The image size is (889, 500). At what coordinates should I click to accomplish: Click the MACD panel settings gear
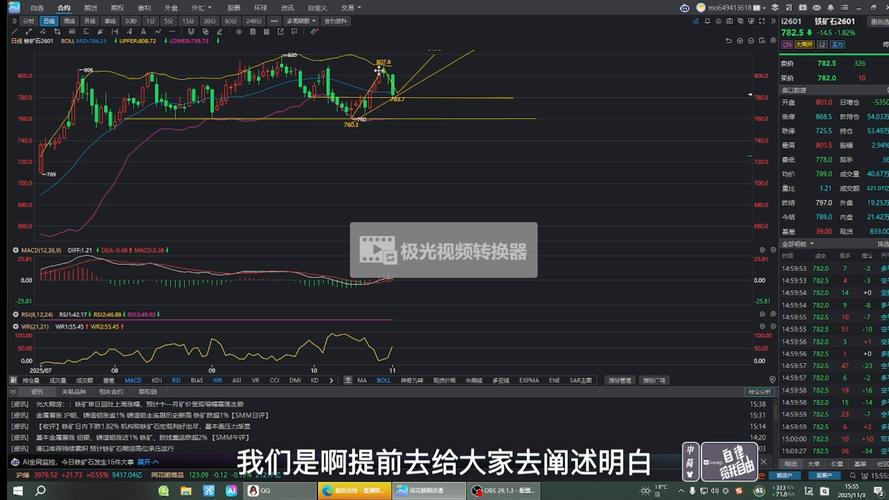[x=763, y=250]
